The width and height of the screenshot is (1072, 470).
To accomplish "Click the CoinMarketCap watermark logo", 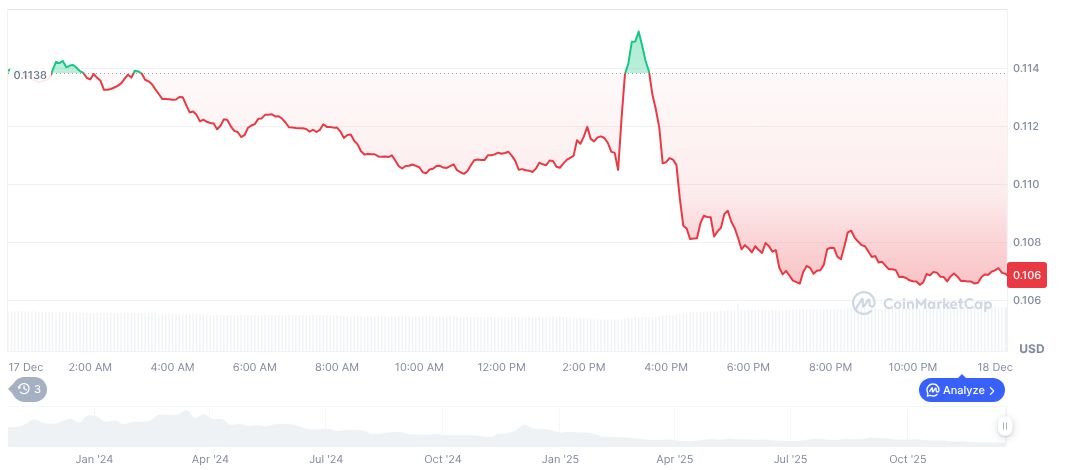I will pyautogui.click(x=922, y=303).
